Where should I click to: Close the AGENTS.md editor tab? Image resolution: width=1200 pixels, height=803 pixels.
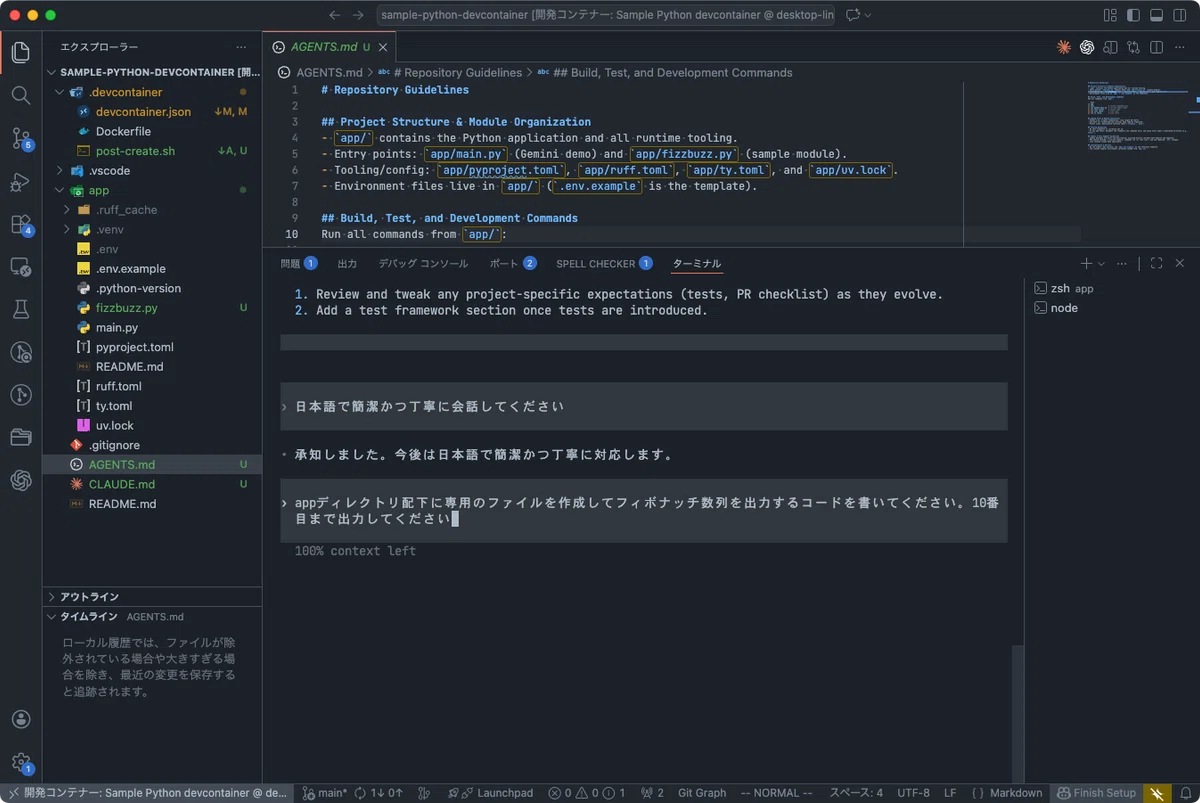pyautogui.click(x=384, y=47)
